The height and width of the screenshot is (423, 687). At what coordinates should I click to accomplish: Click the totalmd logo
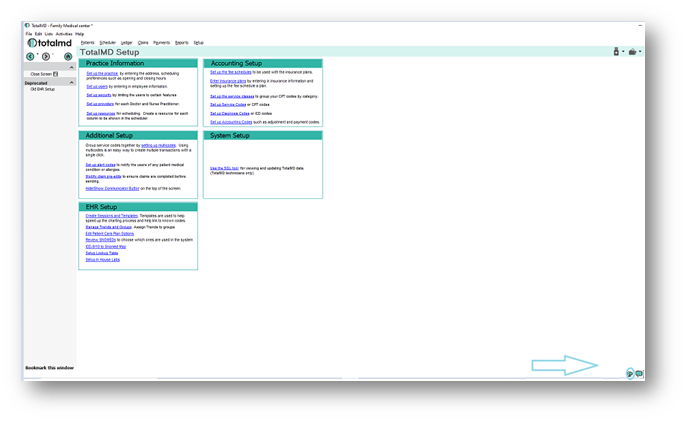click(x=50, y=43)
